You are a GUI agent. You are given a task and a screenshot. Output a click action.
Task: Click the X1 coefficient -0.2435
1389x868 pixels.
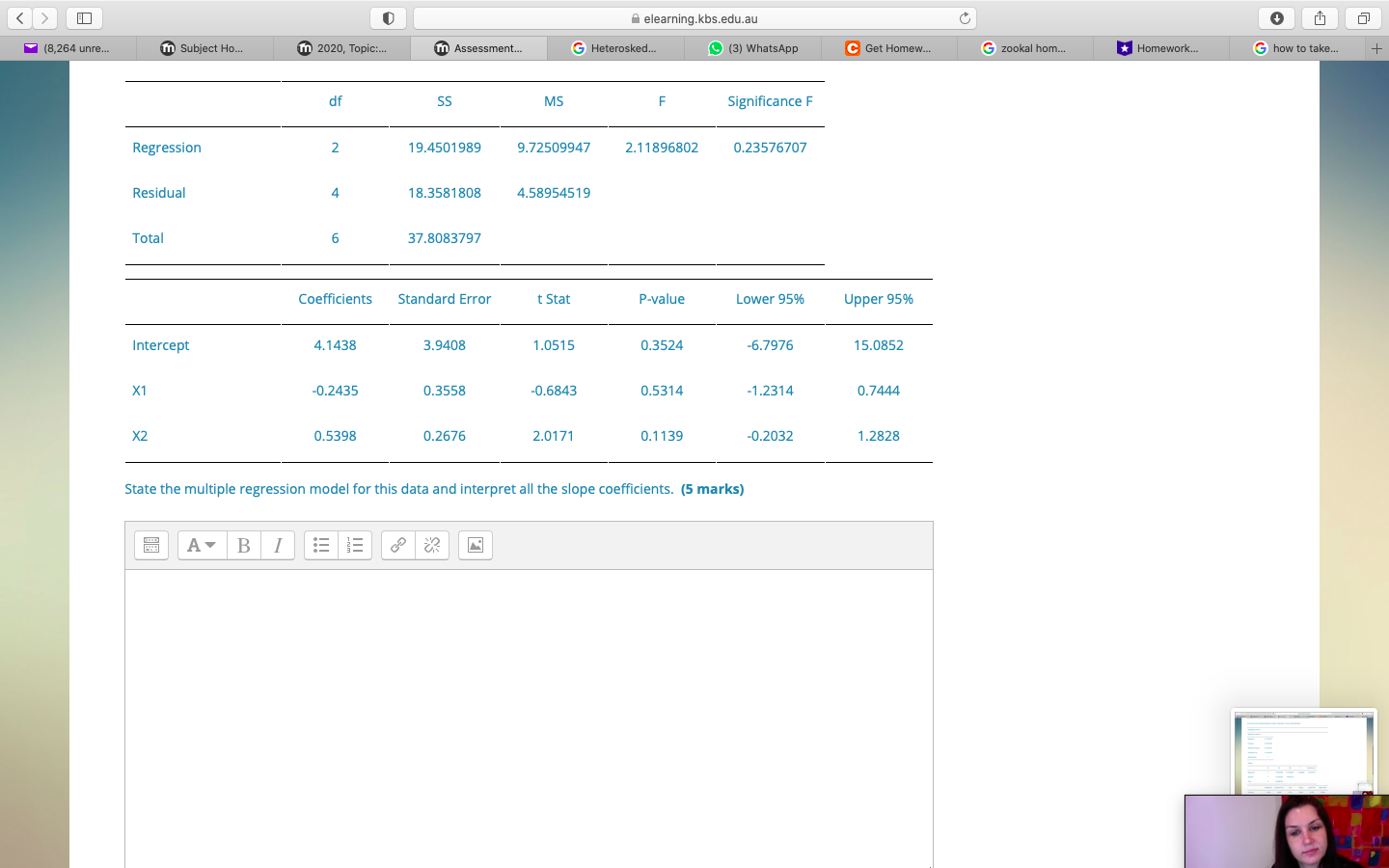335,391
